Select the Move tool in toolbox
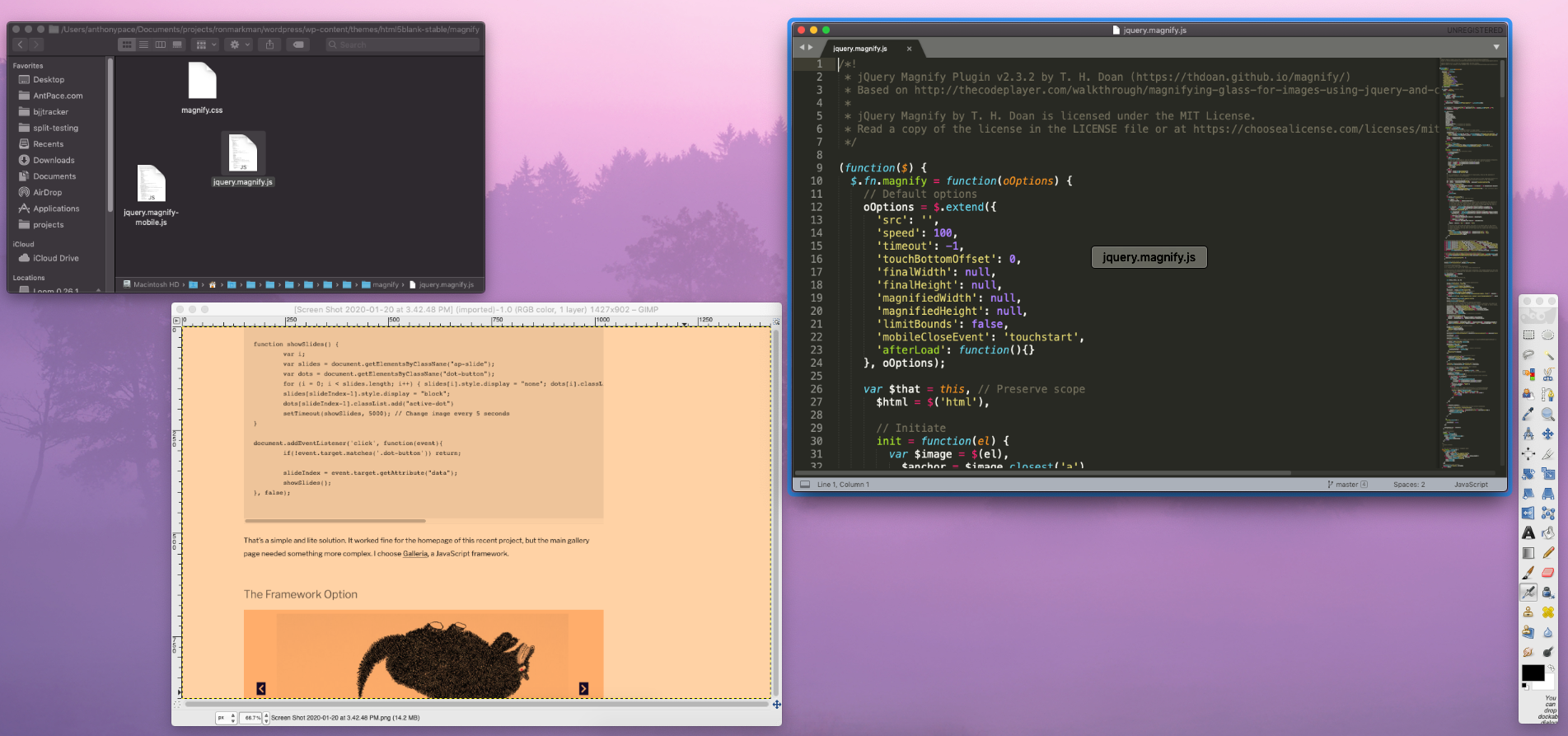 (1548, 434)
